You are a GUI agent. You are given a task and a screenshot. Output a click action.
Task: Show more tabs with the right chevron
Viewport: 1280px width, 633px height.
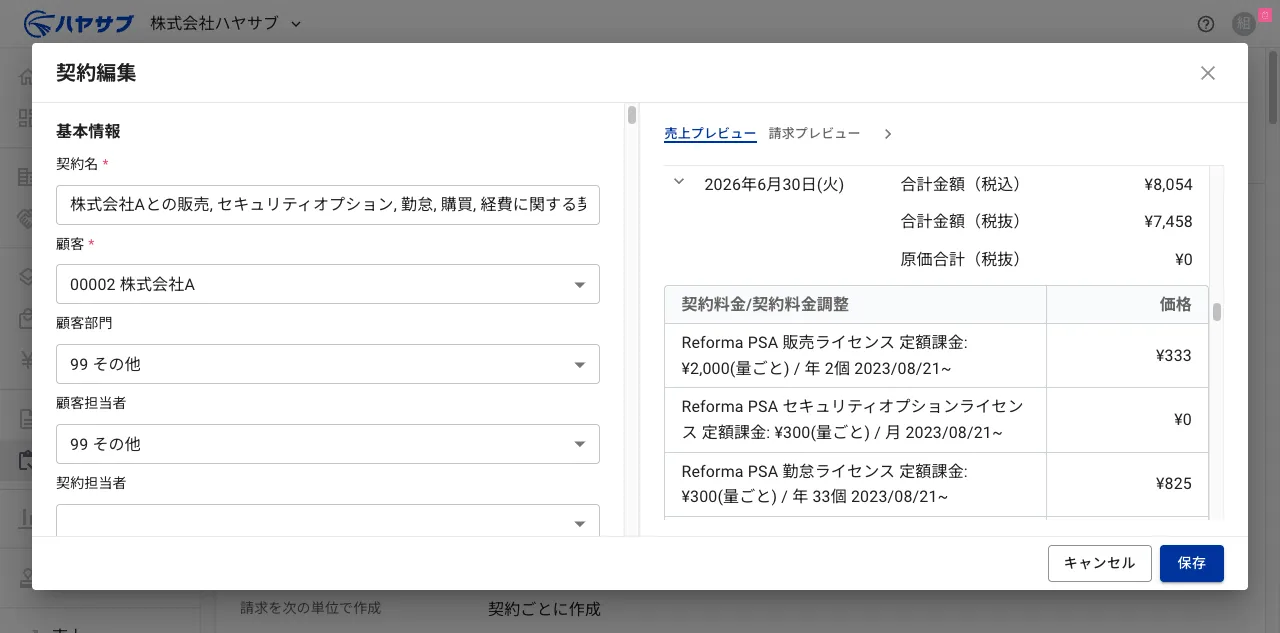887,134
